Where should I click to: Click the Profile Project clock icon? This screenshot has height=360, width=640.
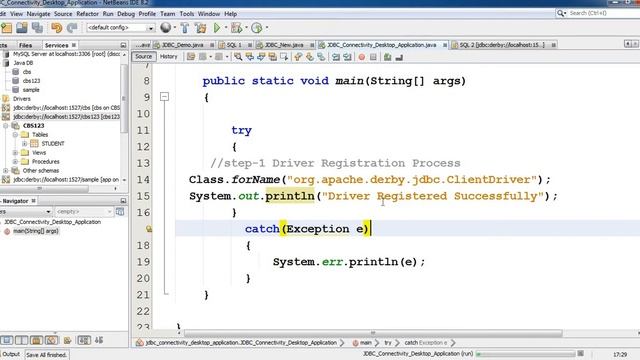pyautogui.click(x=257, y=28)
